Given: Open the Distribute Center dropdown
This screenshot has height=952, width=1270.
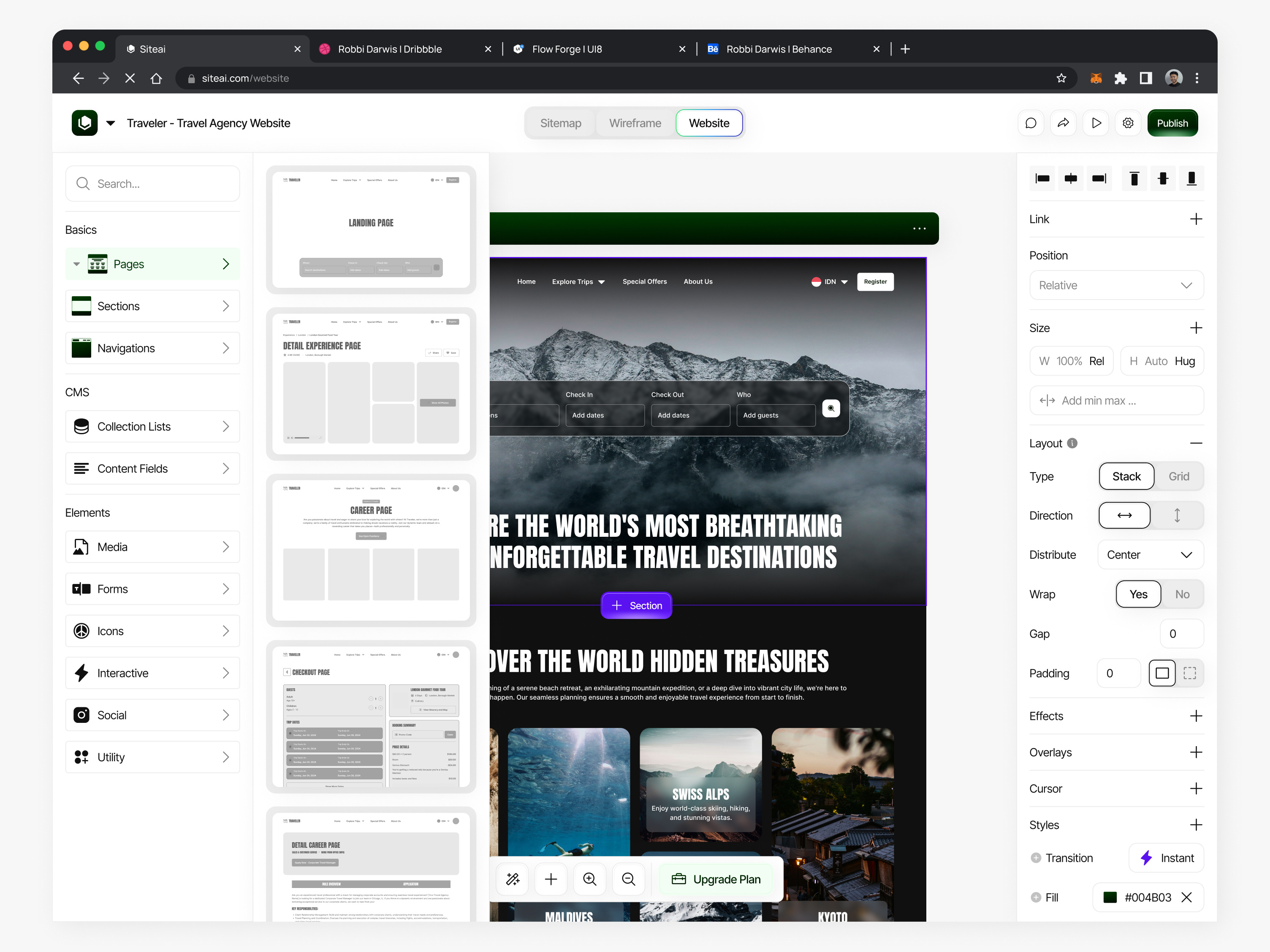Looking at the screenshot, I should coord(1150,554).
